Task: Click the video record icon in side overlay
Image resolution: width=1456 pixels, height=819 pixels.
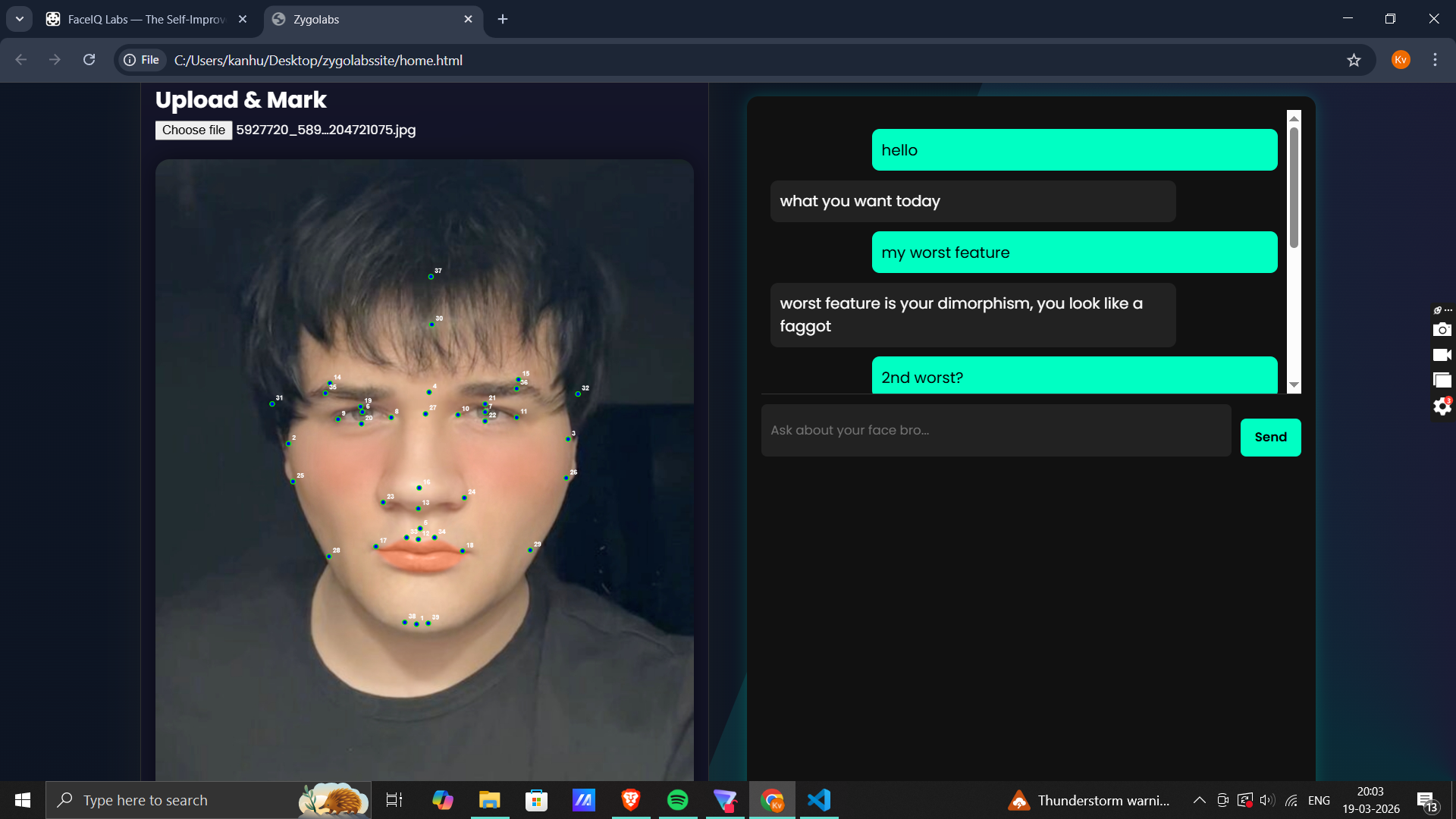Action: tap(1442, 355)
